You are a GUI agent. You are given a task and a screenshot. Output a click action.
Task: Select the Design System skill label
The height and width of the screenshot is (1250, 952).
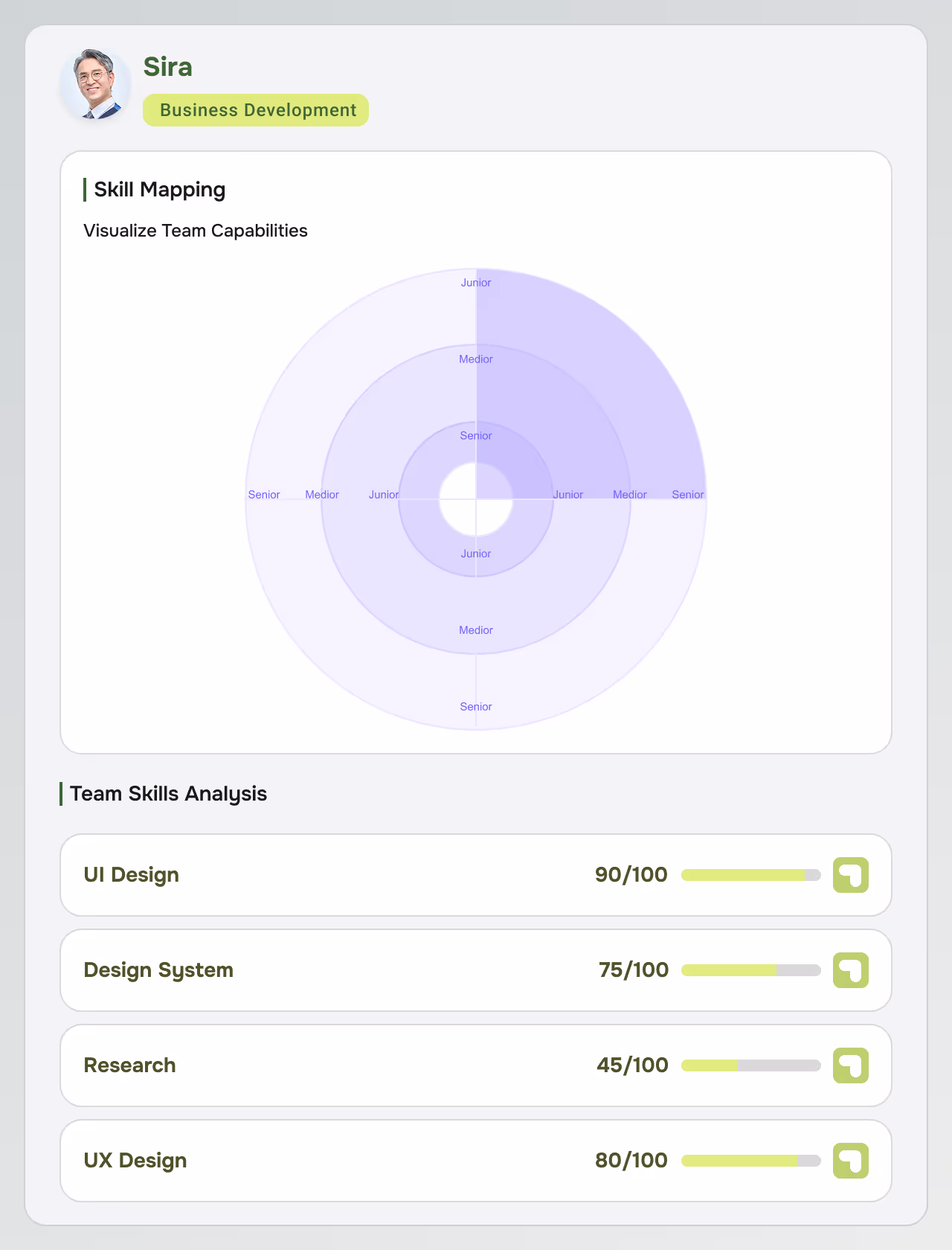(158, 970)
